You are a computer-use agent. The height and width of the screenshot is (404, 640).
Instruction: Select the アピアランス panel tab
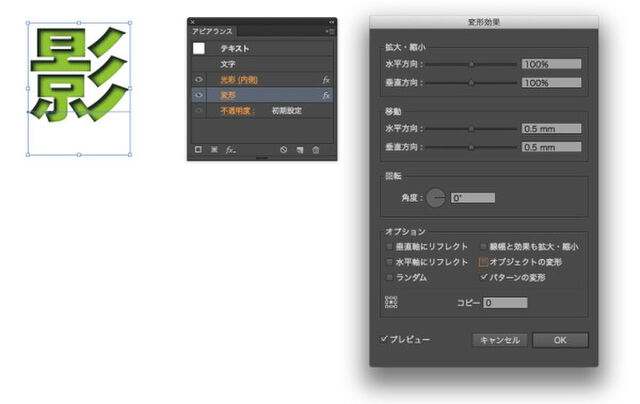point(211,32)
